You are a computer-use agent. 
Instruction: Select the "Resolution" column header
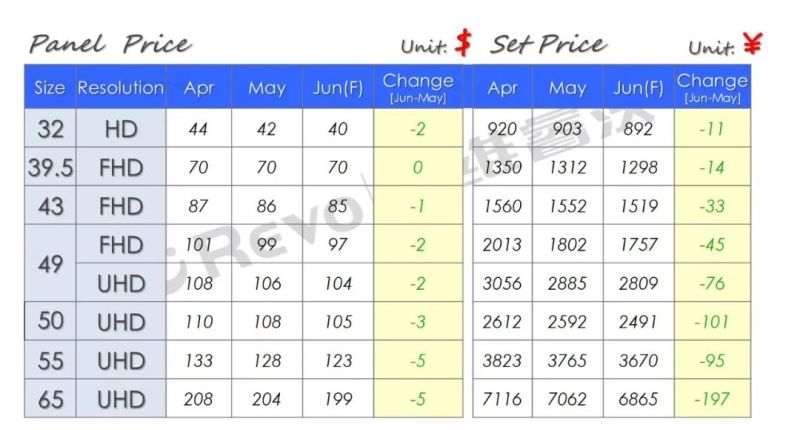click(121, 88)
